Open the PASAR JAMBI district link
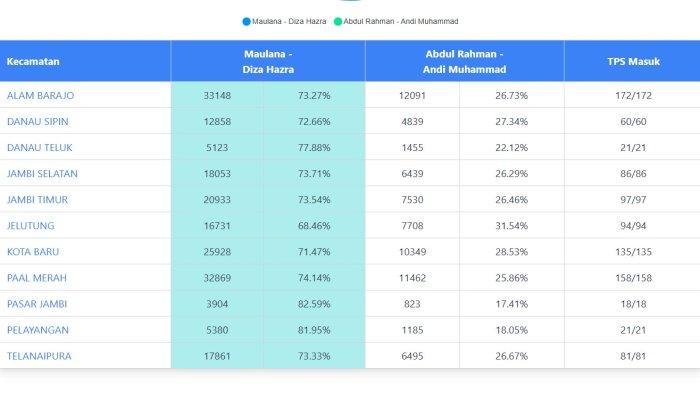Screen dimensions: 700x393 click(37, 304)
